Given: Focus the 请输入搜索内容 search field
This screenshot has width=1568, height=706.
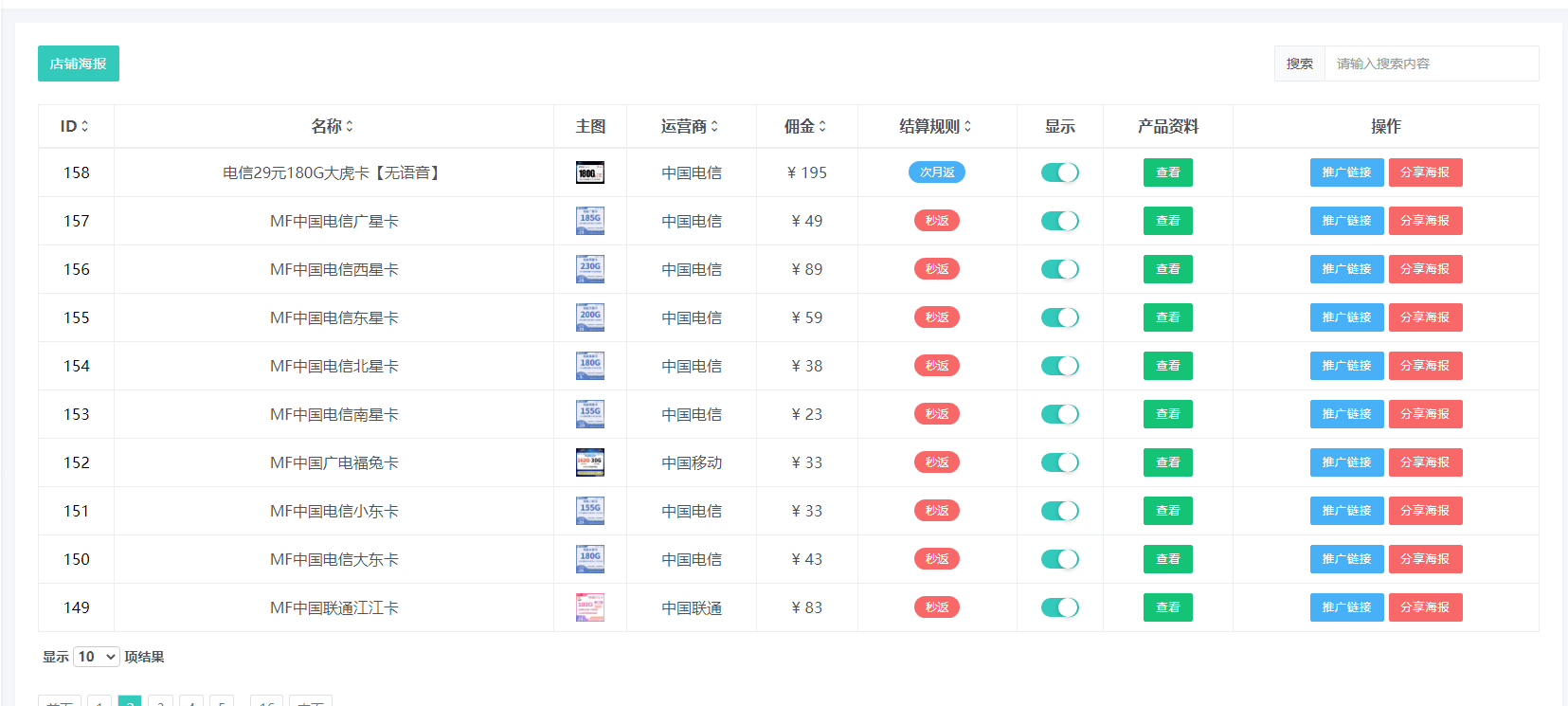Looking at the screenshot, I should (x=1432, y=63).
